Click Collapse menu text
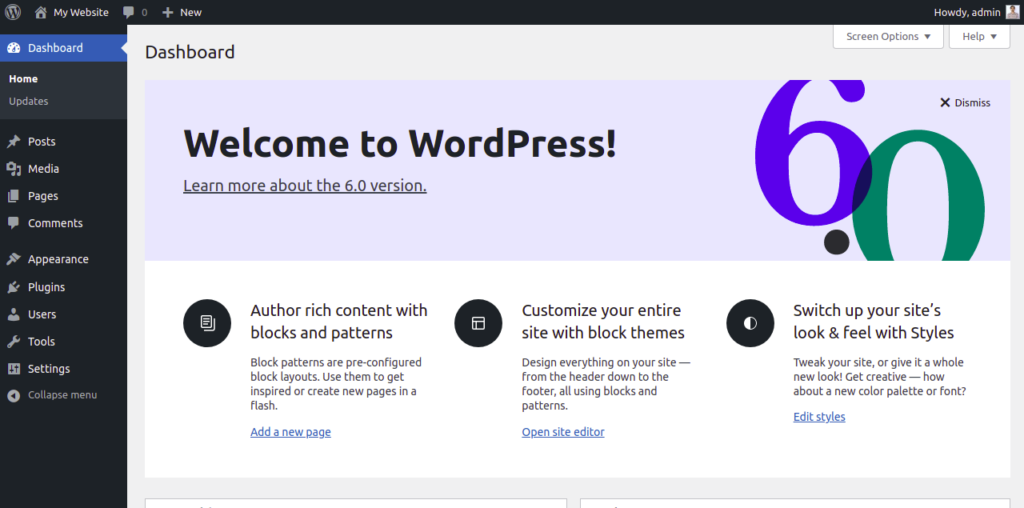Screen dimensions: 1024x508 coord(62,395)
